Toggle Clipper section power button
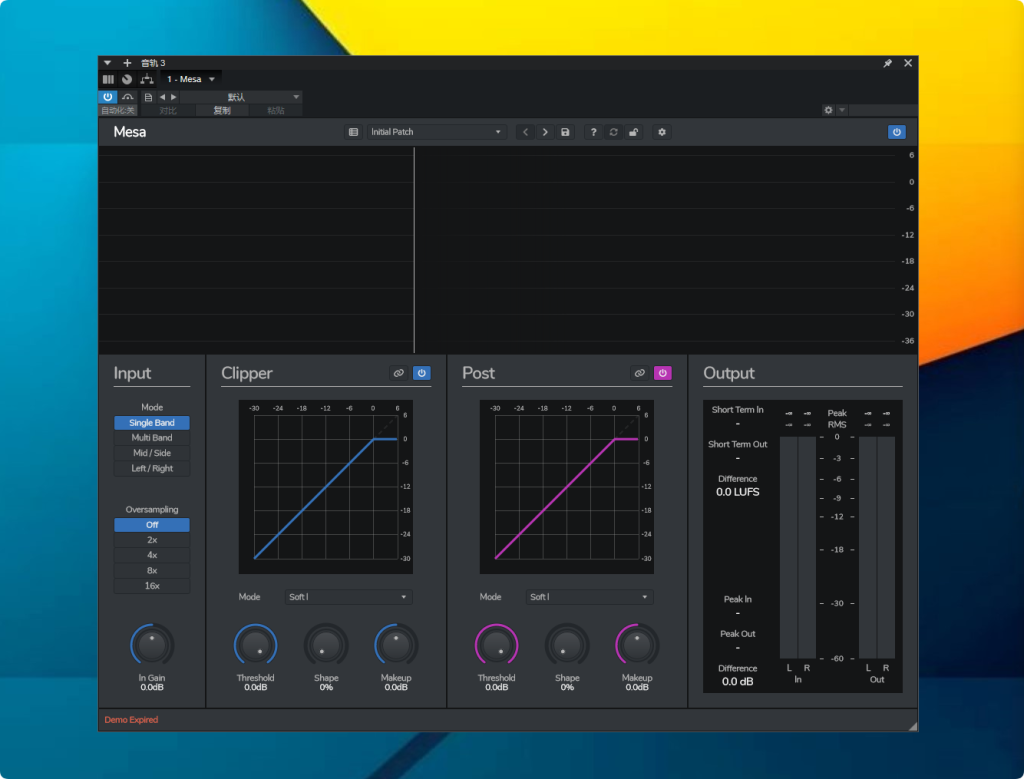1024x779 pixels. pos(421,373)
